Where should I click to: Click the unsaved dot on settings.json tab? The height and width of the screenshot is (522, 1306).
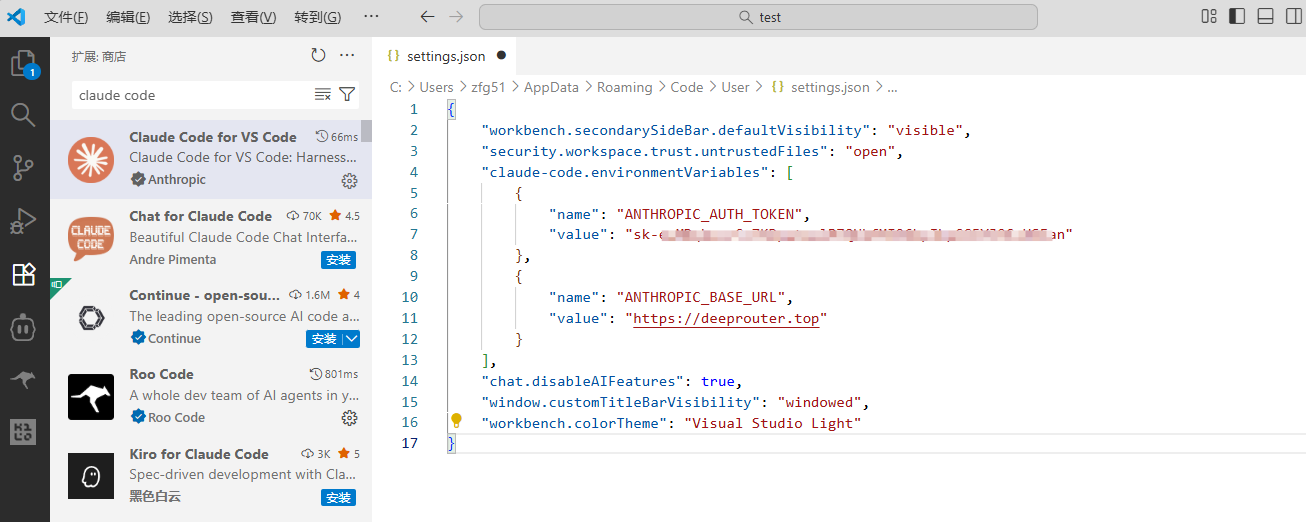tap(501, 56)
